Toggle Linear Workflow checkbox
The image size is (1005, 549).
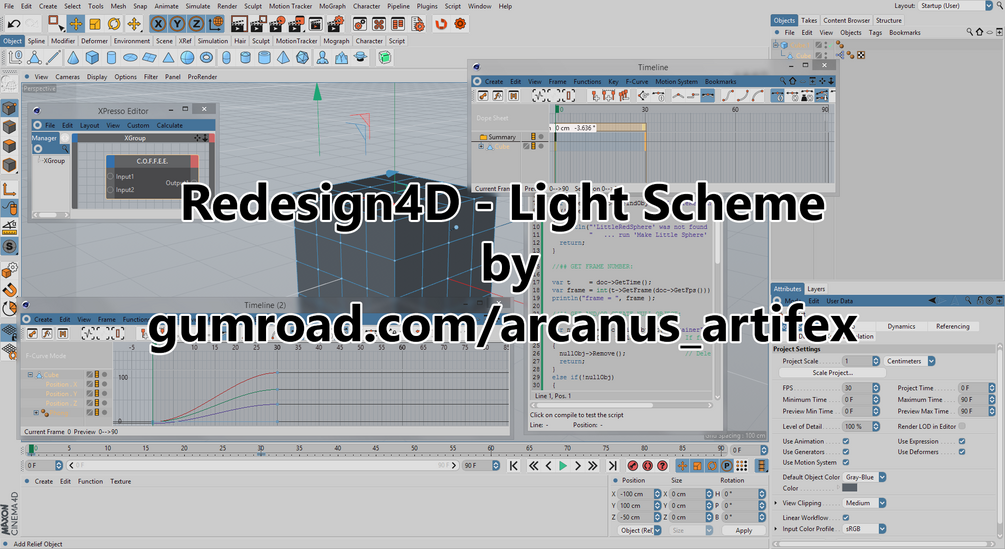[x=846, y=518]
